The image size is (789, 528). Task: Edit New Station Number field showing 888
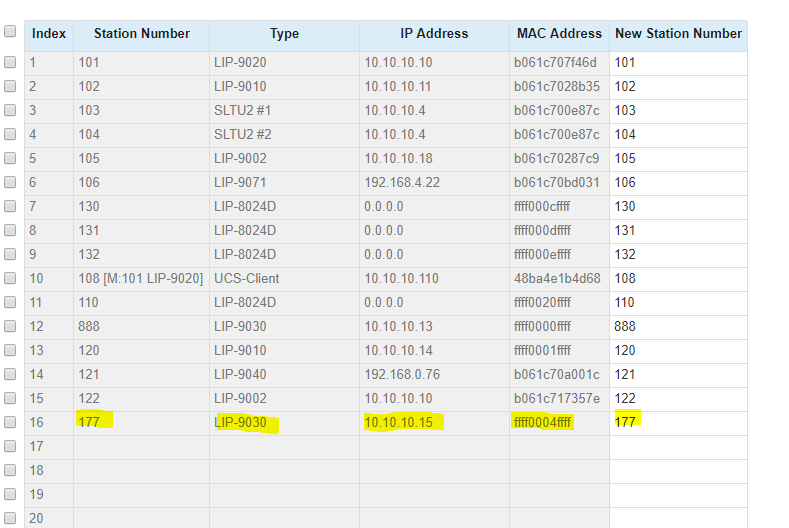(x=678, y=327)
